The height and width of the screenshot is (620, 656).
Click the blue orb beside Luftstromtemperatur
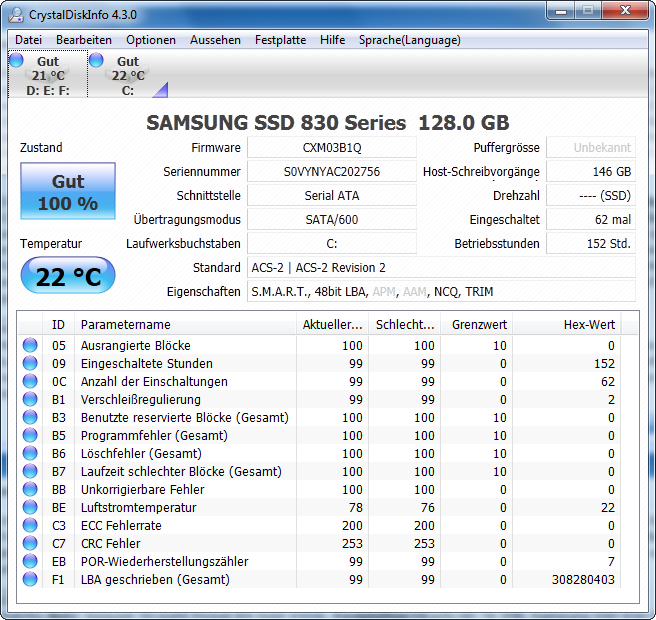coord(30,507)
